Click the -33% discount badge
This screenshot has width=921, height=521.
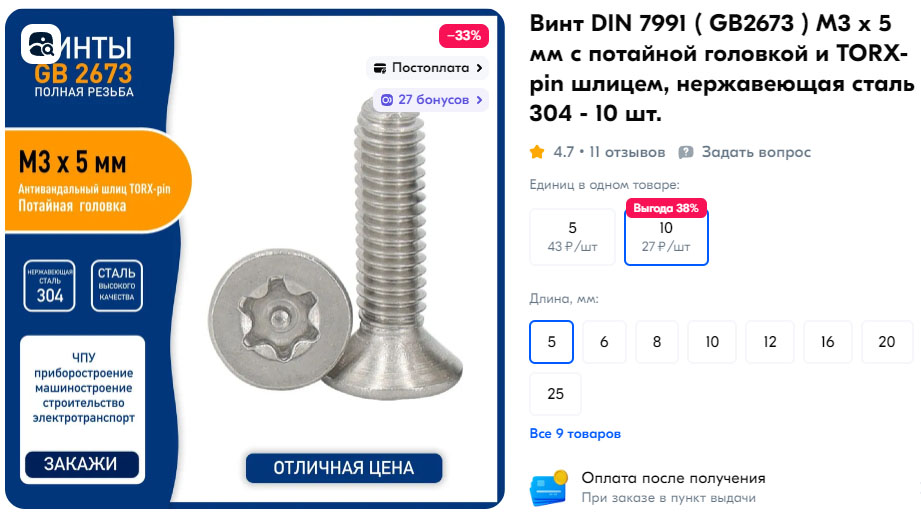464,36
